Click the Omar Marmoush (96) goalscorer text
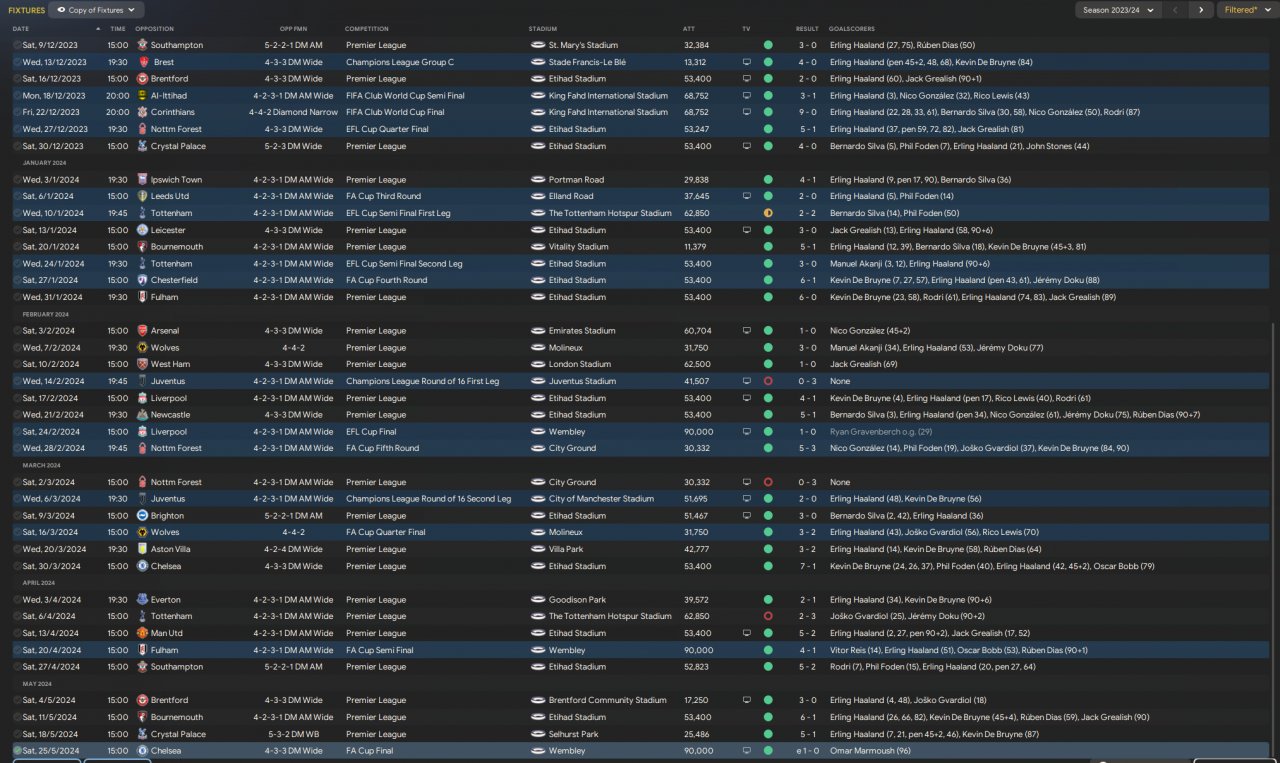Viewport: 1280px width, 763px height. (x=868, y=750)
